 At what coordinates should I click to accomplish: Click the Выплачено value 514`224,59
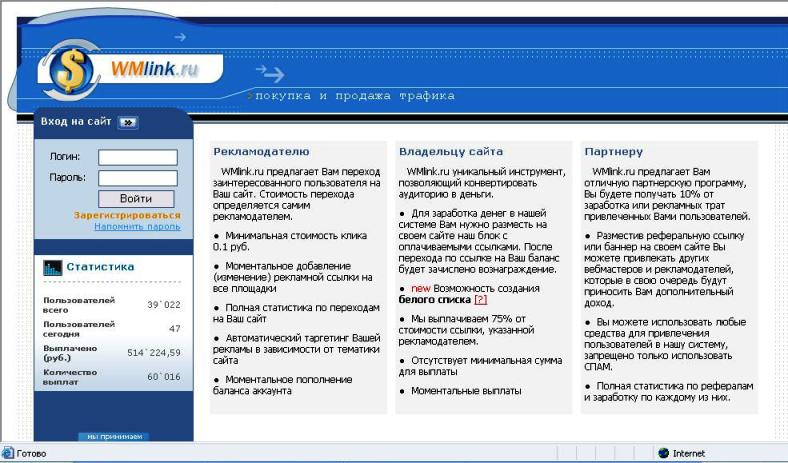click(x=154, y=353)
